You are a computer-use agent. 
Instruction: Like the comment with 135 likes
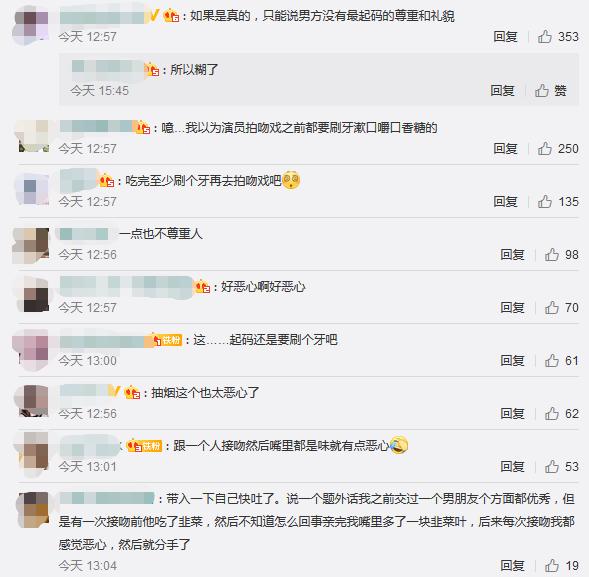point(545,202)
